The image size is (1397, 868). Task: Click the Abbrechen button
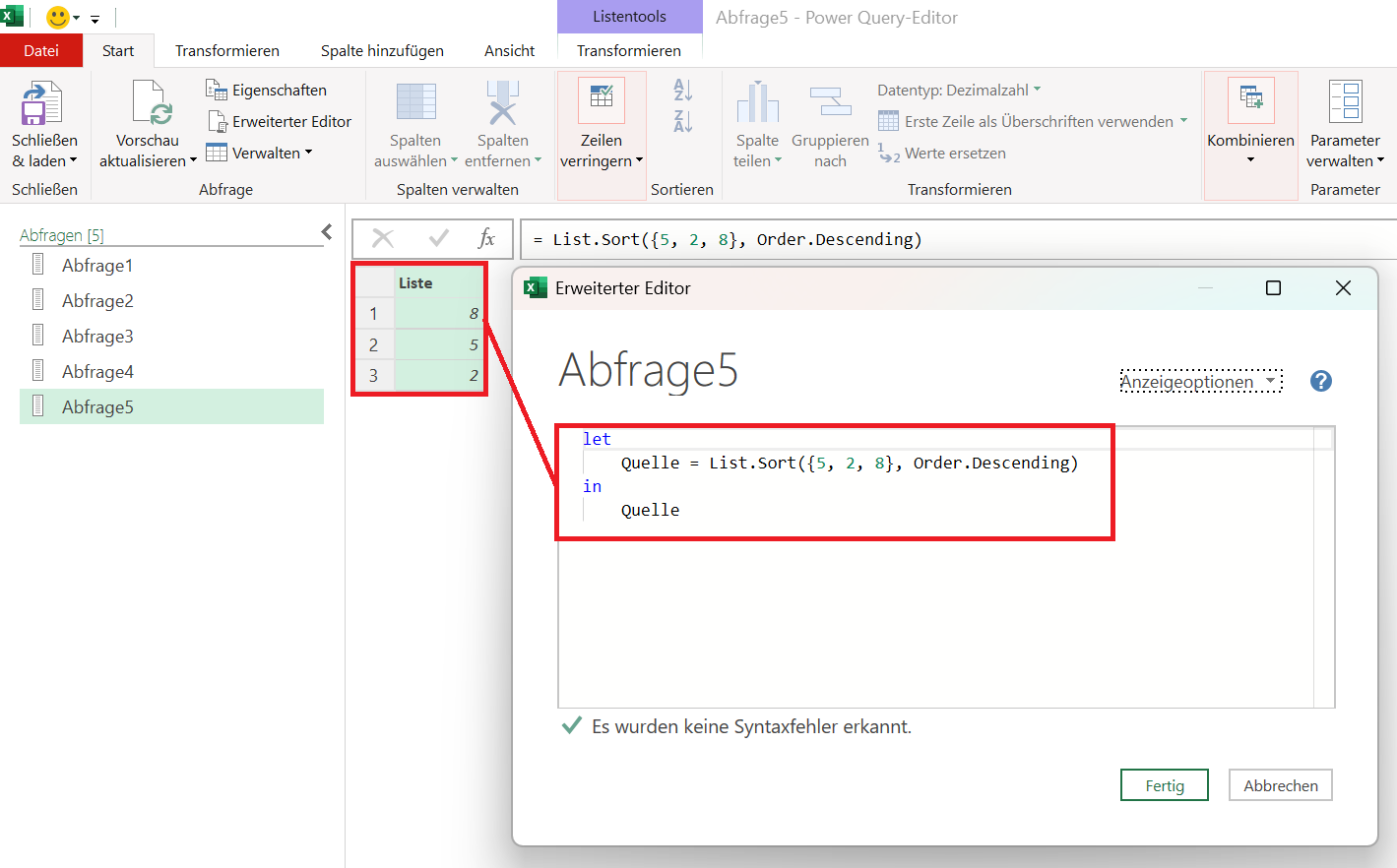point(1281,785)
